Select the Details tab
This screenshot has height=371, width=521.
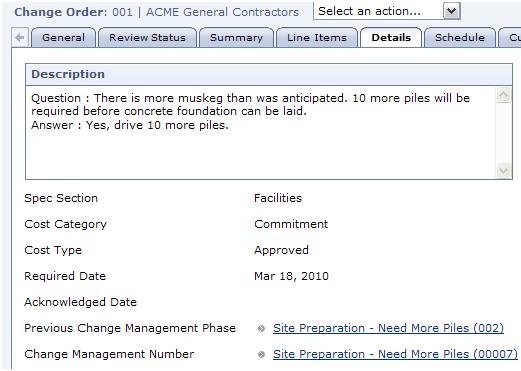pyautogui.click(x=391, y=38)
